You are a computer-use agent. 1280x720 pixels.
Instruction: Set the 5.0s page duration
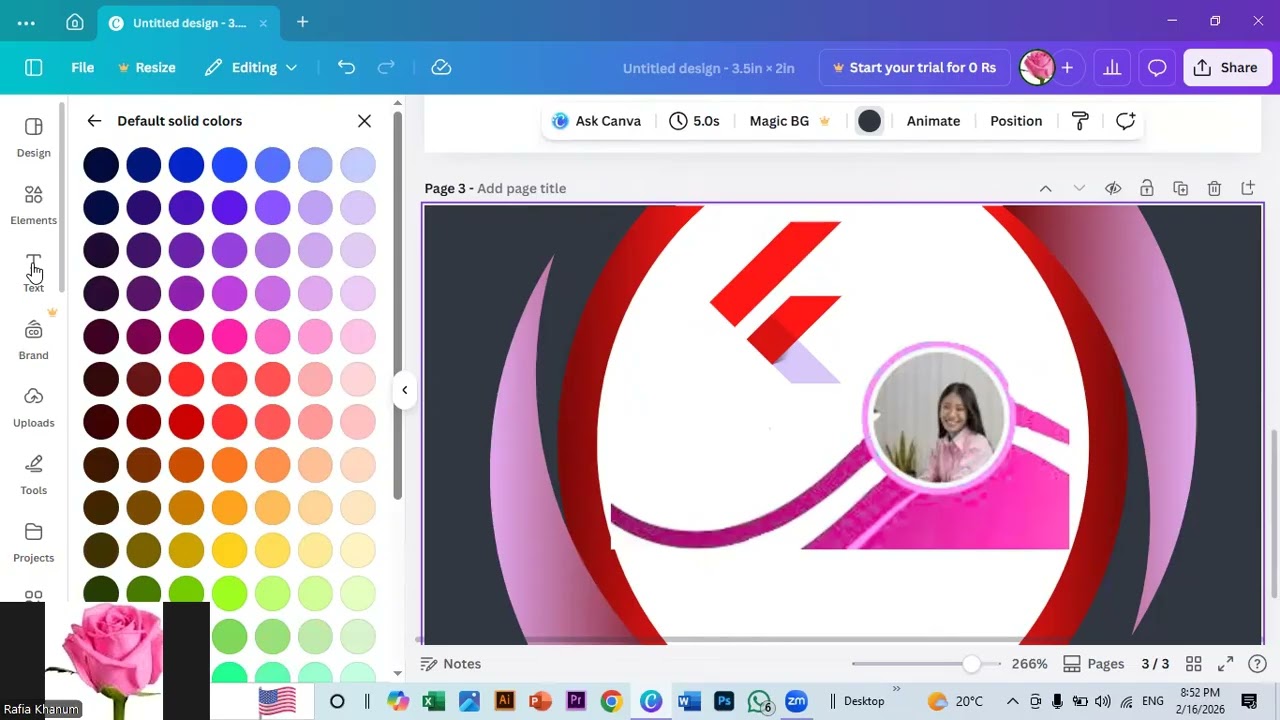695,121
